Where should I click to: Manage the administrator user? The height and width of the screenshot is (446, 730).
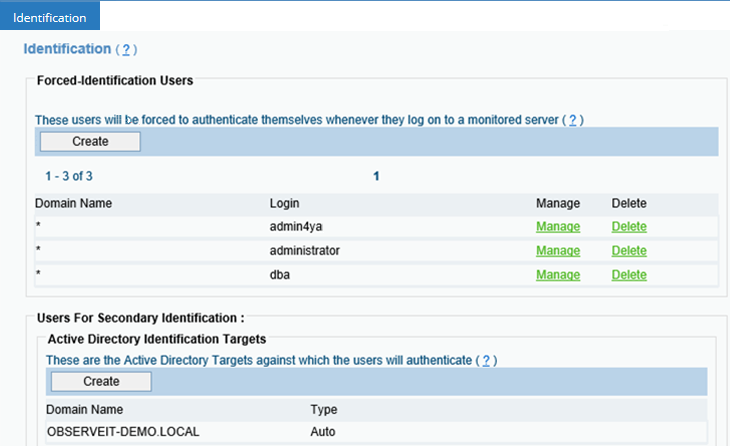(x=557, y=251)
